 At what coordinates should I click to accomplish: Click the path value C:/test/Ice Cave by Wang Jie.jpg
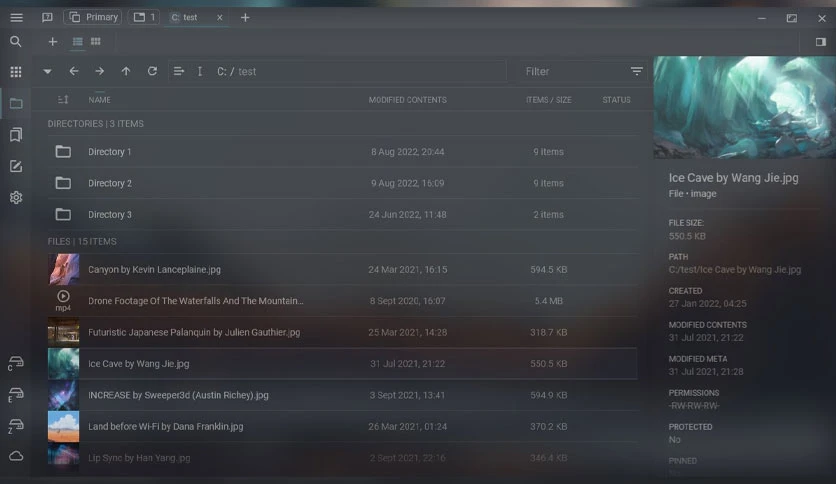click(x=735, y=270)
